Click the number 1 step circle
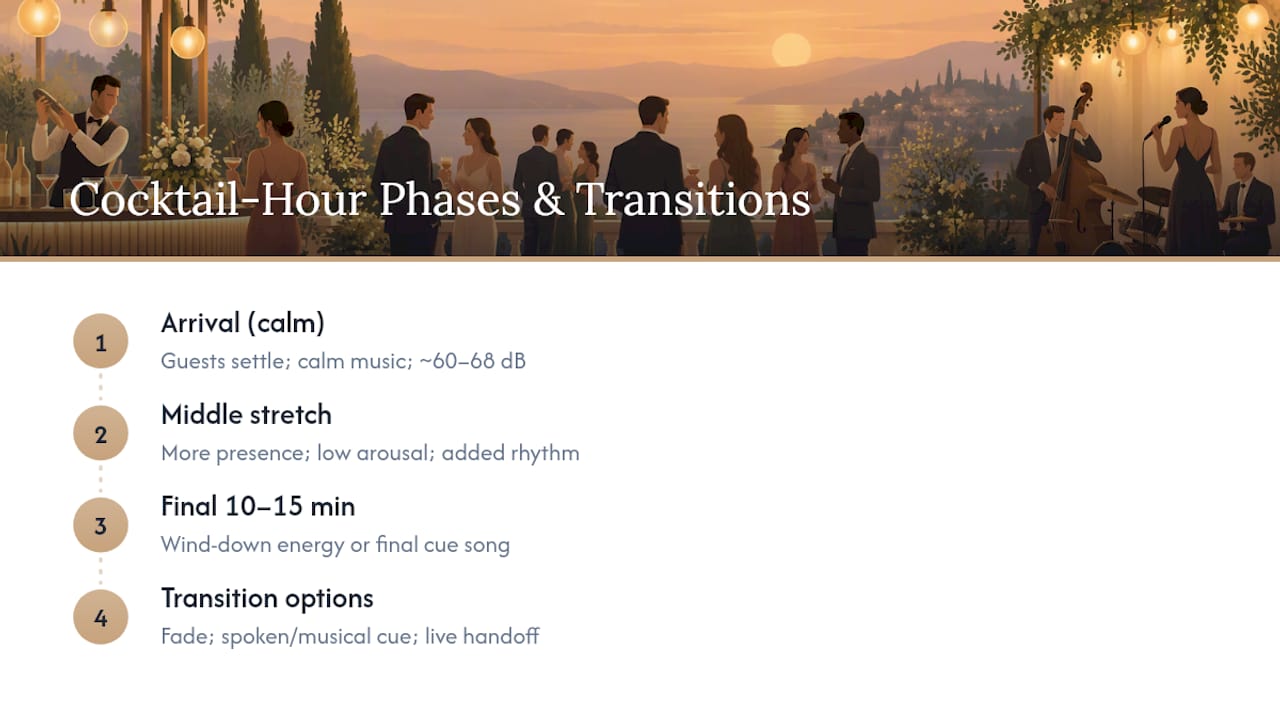 100,342
